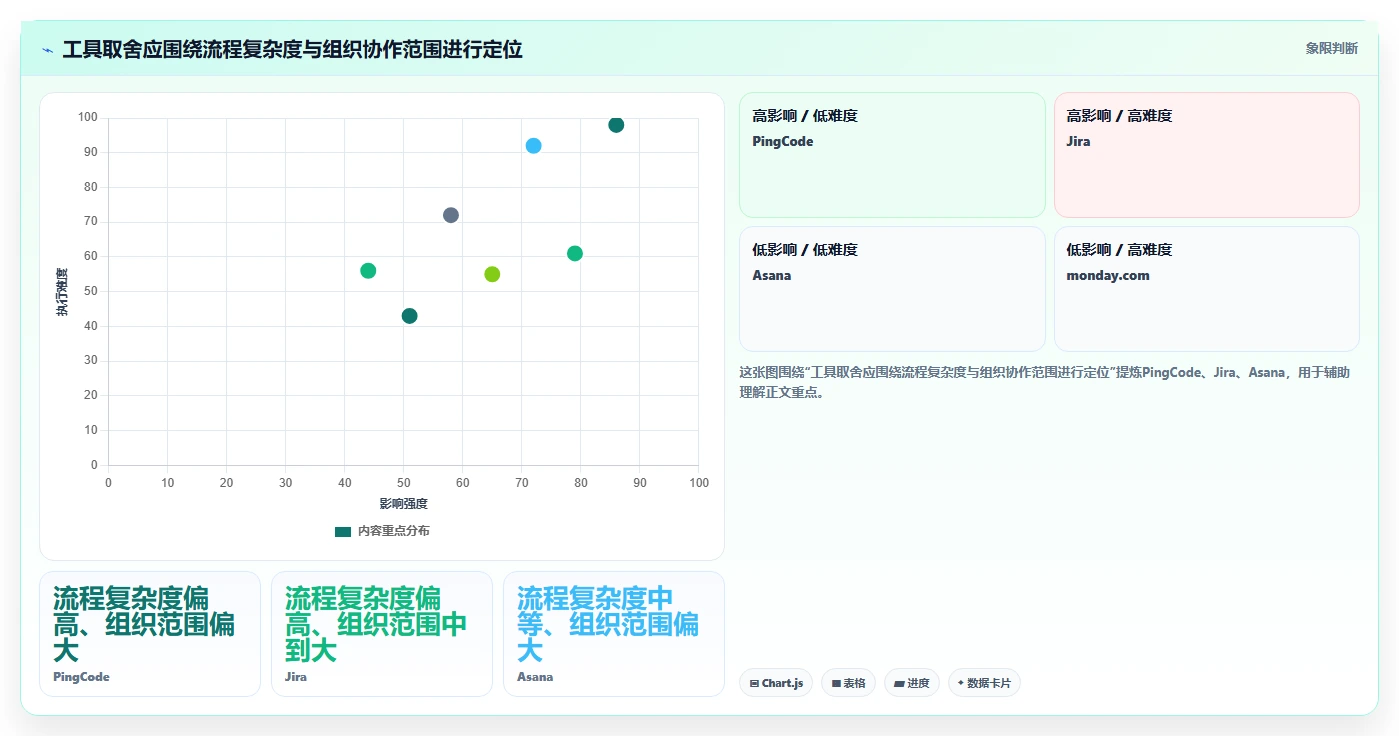Click the light blue scatter point
The width and height of the screenshot is (1399, 736).
point(533,146)
